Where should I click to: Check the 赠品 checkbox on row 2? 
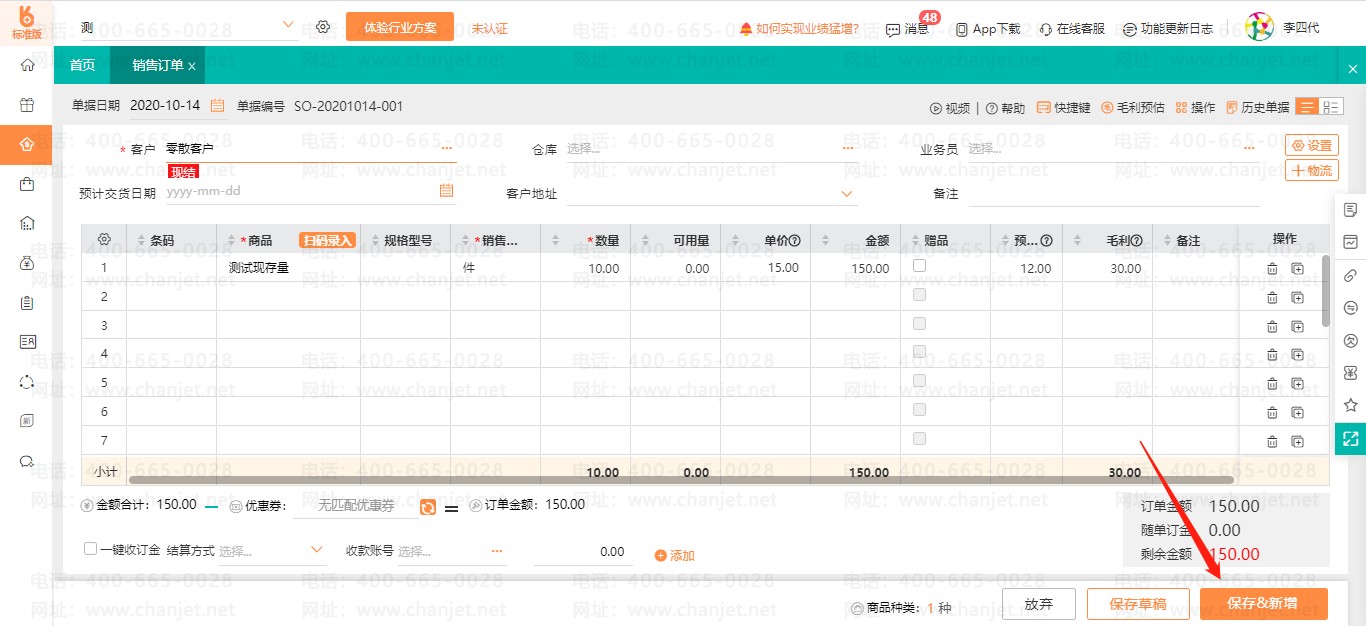918,296
